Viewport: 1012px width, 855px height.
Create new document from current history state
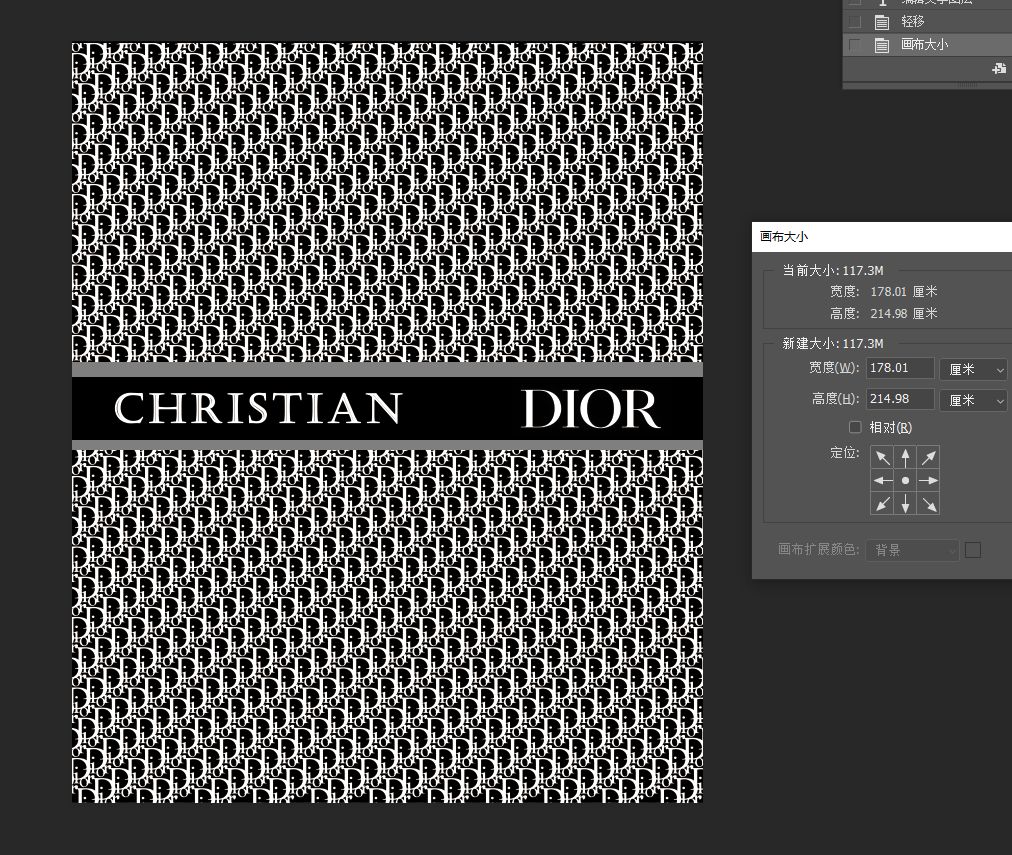(x=998, y=68)
